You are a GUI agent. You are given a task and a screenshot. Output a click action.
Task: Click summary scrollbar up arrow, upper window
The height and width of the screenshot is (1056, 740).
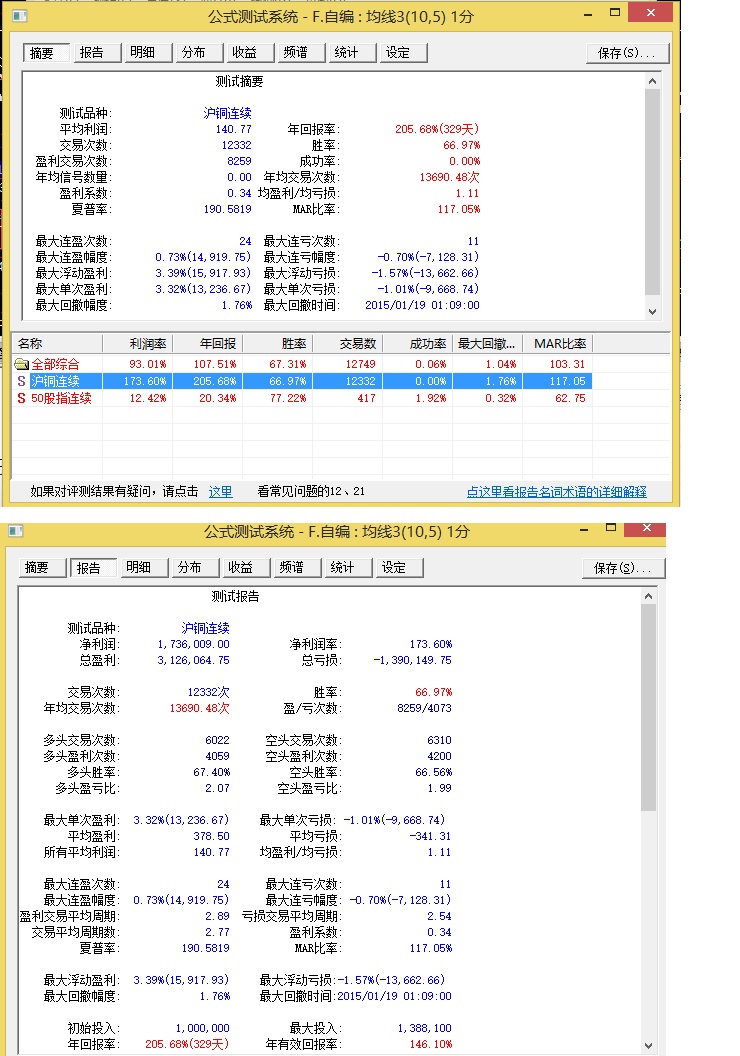pyautogui.click(x=652, y=81)
